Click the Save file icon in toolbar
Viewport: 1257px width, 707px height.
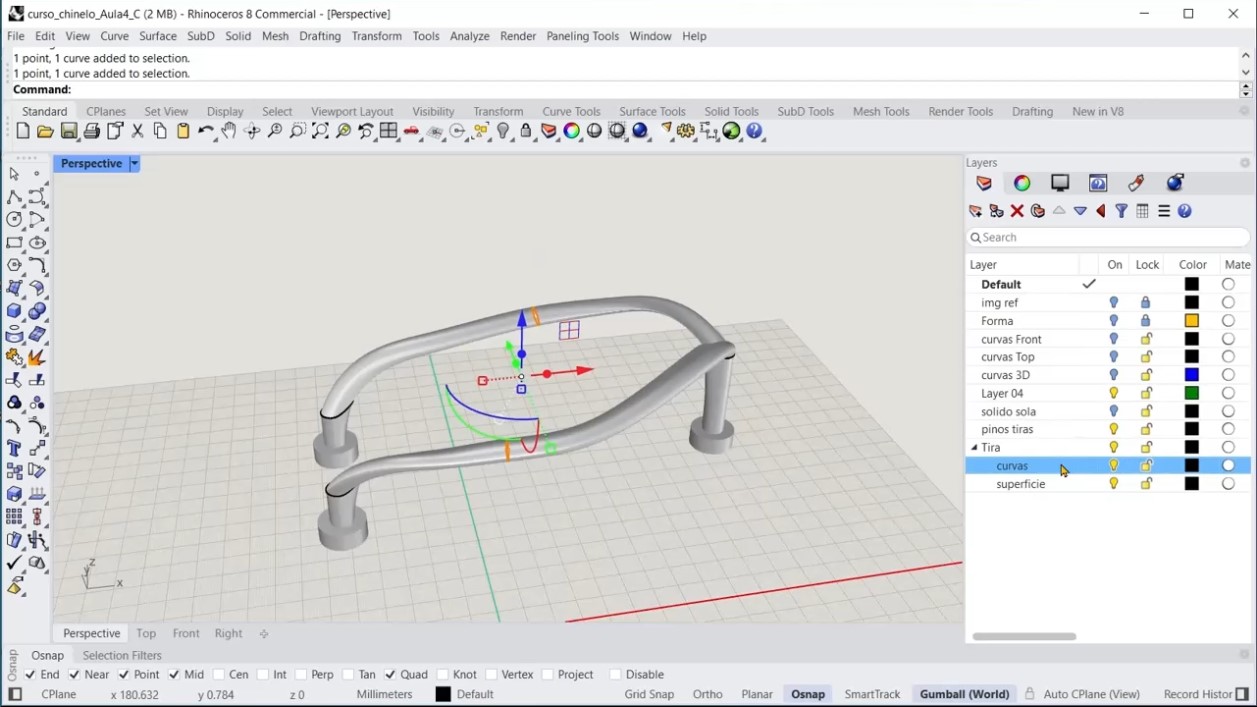[x=69, y=132]
